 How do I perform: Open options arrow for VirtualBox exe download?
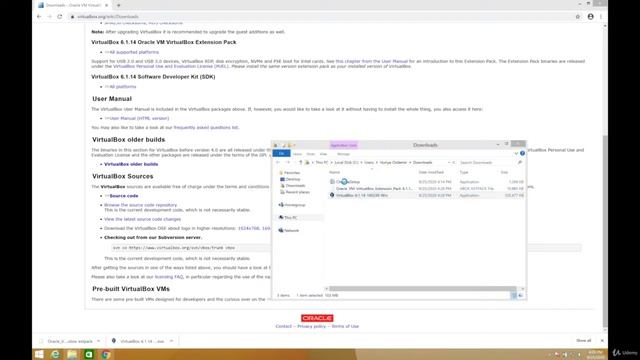(x=171, y=341)
